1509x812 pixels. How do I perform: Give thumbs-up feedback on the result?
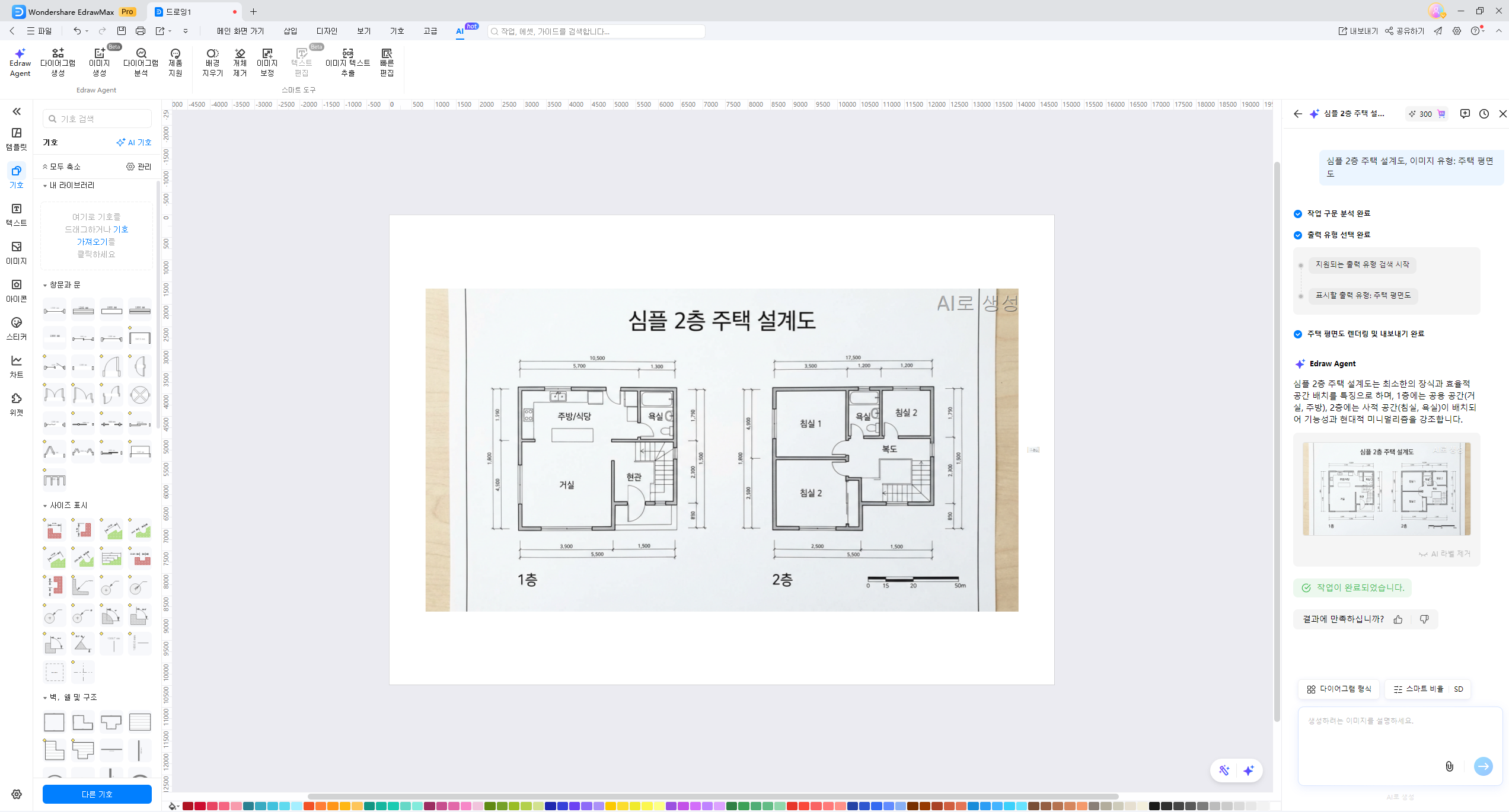[x=1398, y=619]
